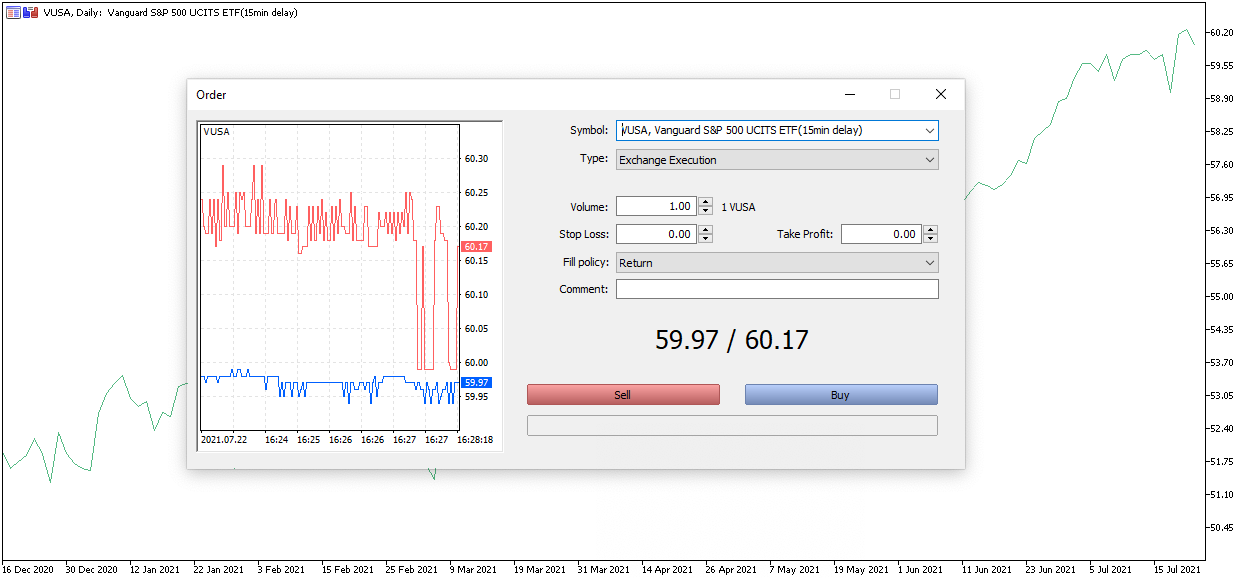
Task: Decrease Volume with the down arrow
Action: (x=705, y=211)
